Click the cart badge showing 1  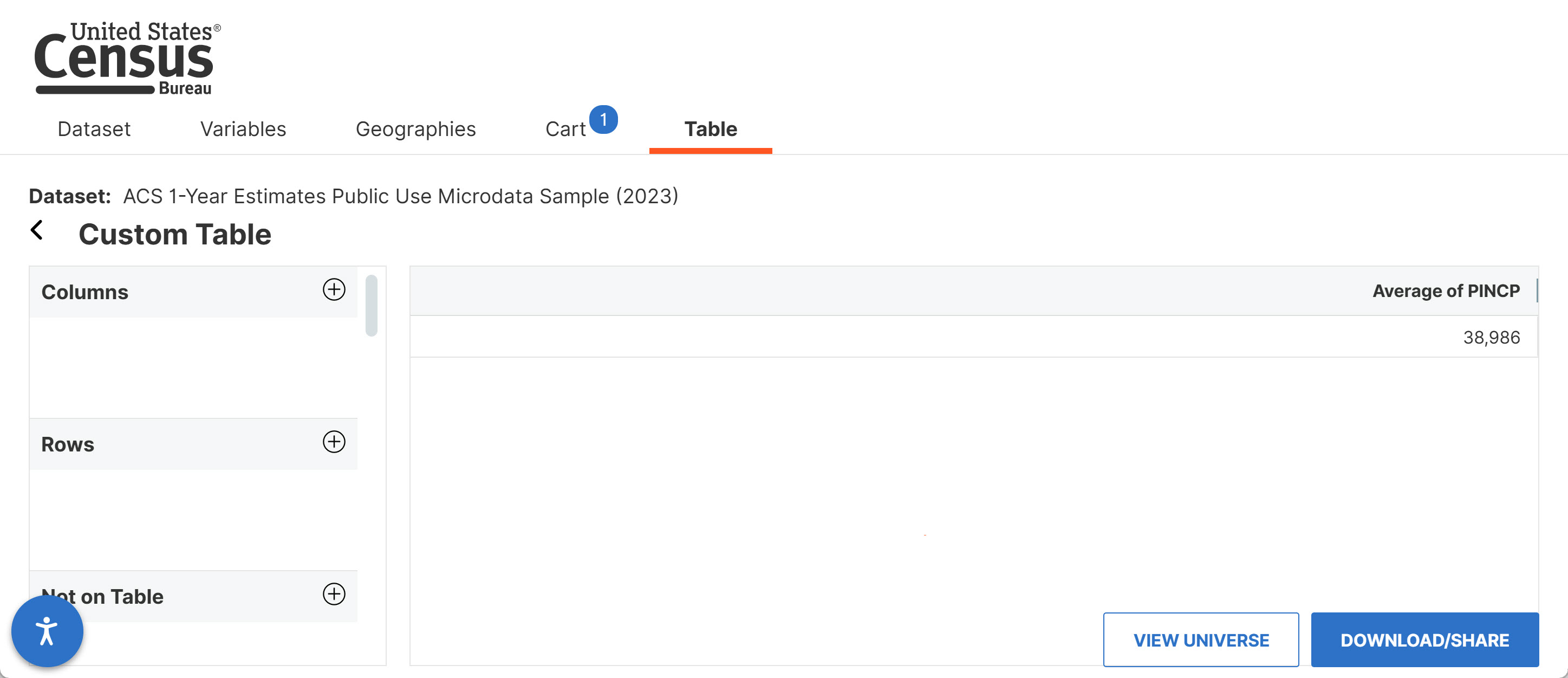click(x=603, y=119)
